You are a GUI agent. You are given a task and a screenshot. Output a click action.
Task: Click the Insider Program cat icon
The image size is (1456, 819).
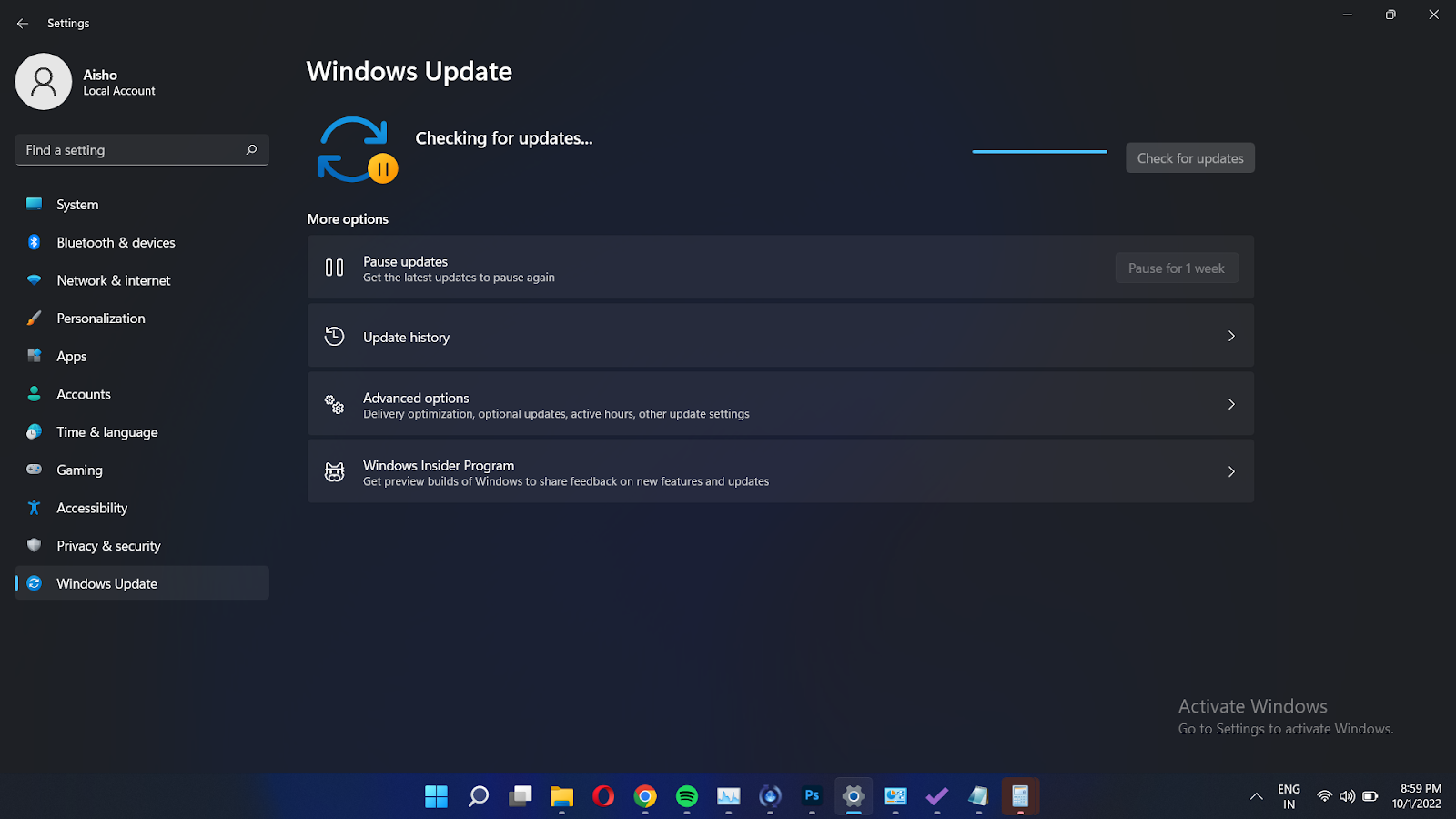point(335,471)
